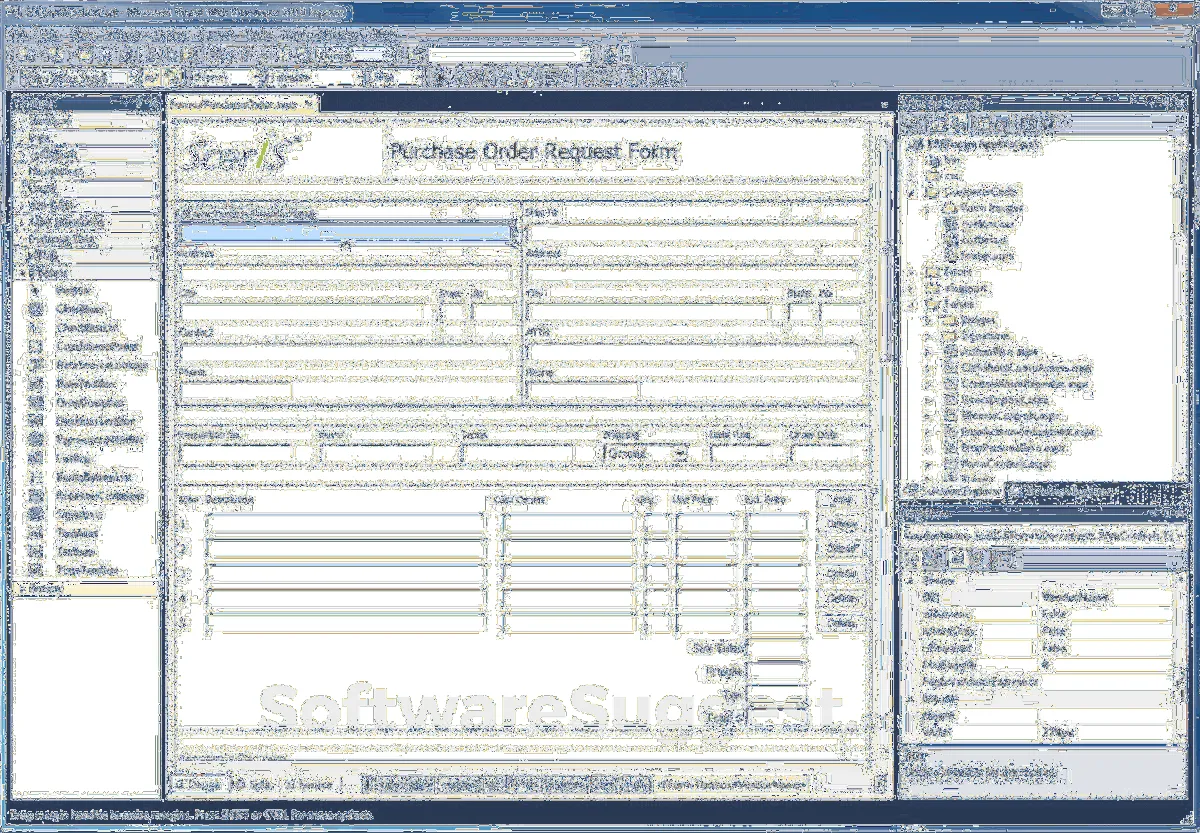Click the Purchase Order Request Form heading
This screenshot has width=1200, height=833.
(x=532, y=152)
